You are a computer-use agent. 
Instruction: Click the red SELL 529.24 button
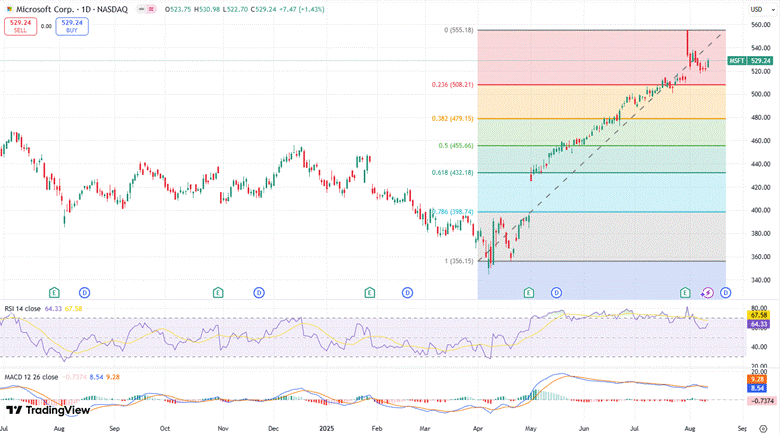point(18,26)
